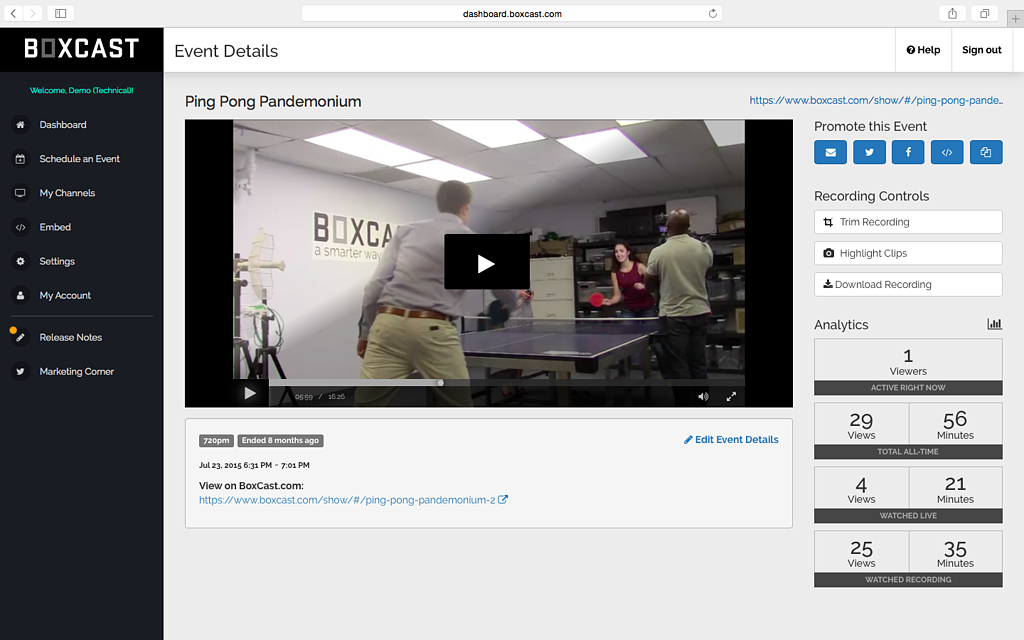The height and width of the screenshot is (640, 1024).
Task: Share event via Facebook icon button
Action: pyautogui.click(x=908, y=152)
